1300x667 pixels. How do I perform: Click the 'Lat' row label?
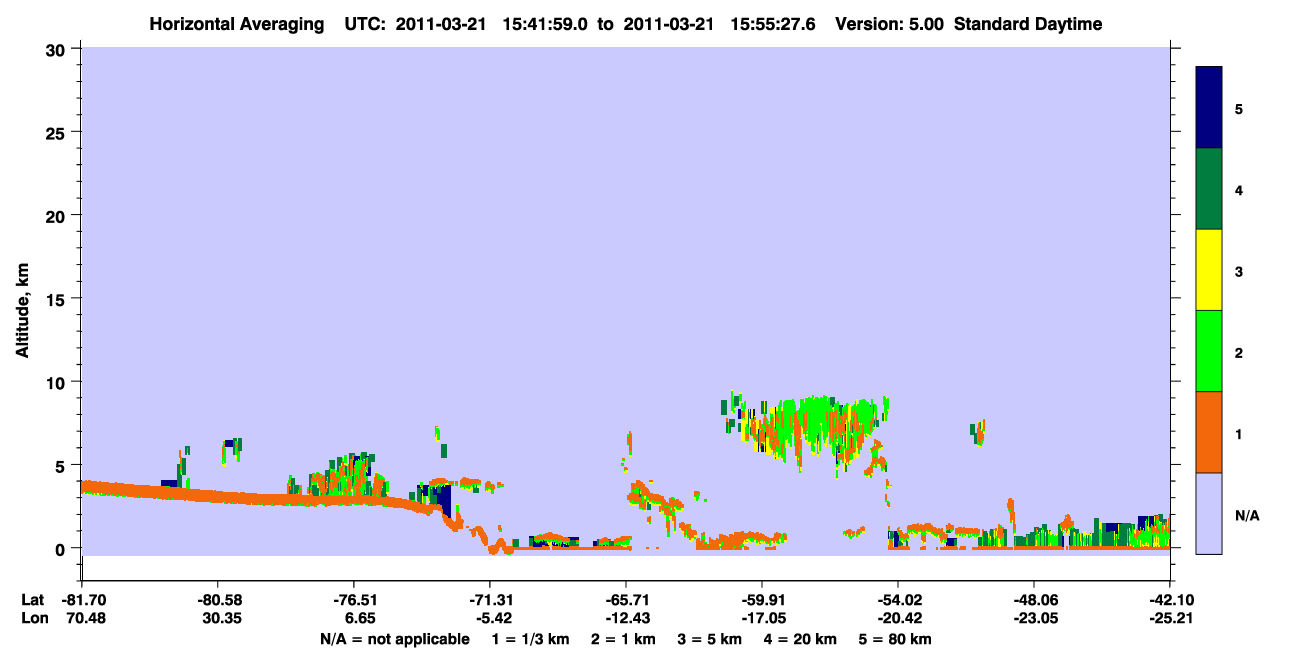(33, 600)
